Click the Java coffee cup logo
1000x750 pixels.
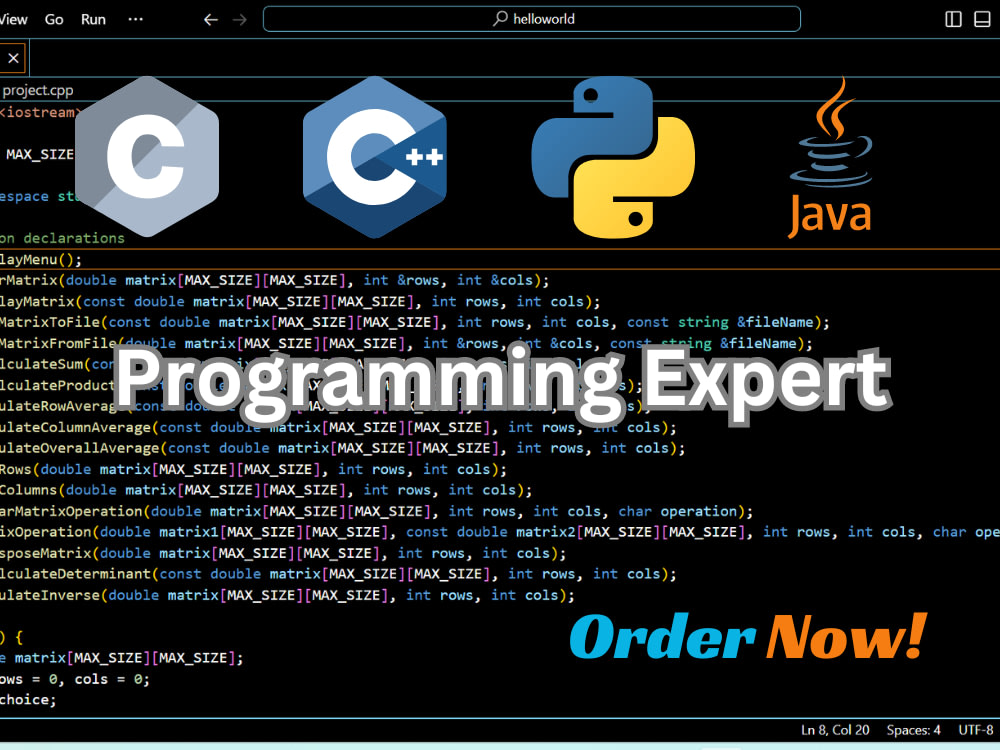tap(831, 158)
